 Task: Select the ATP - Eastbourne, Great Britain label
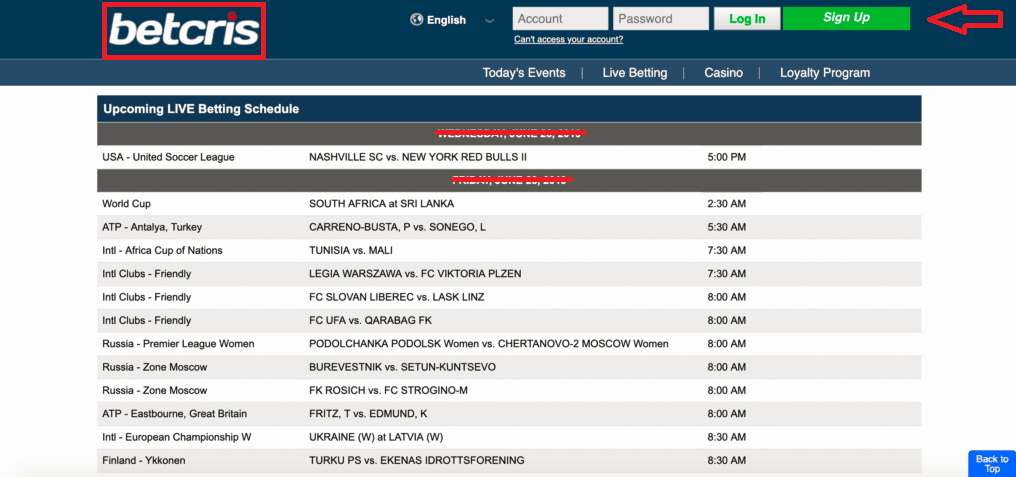tap(174, 413)
